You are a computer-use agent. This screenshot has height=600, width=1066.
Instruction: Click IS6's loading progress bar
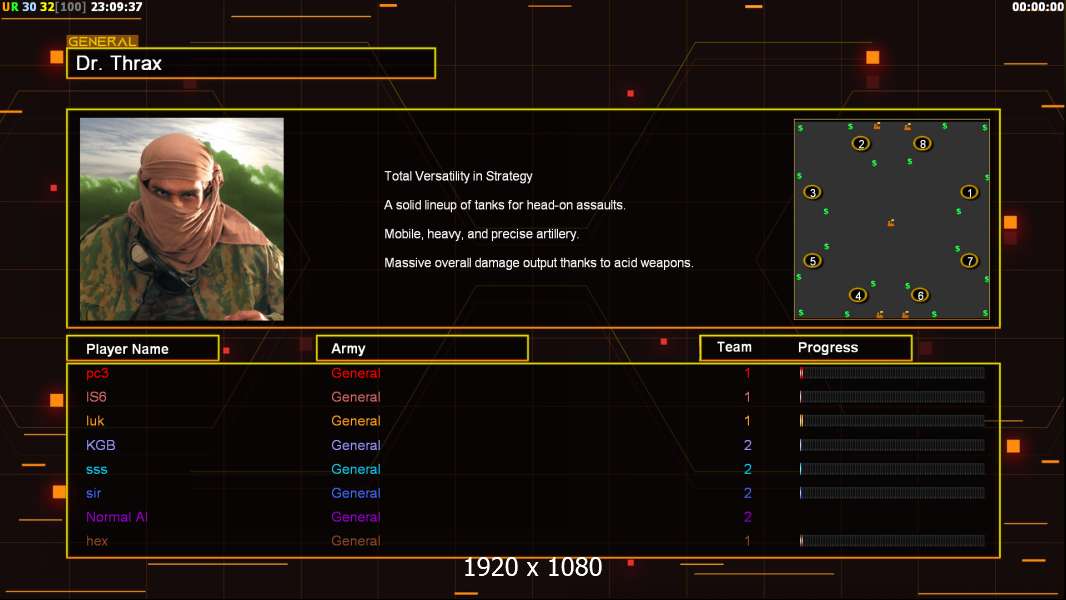892,397
